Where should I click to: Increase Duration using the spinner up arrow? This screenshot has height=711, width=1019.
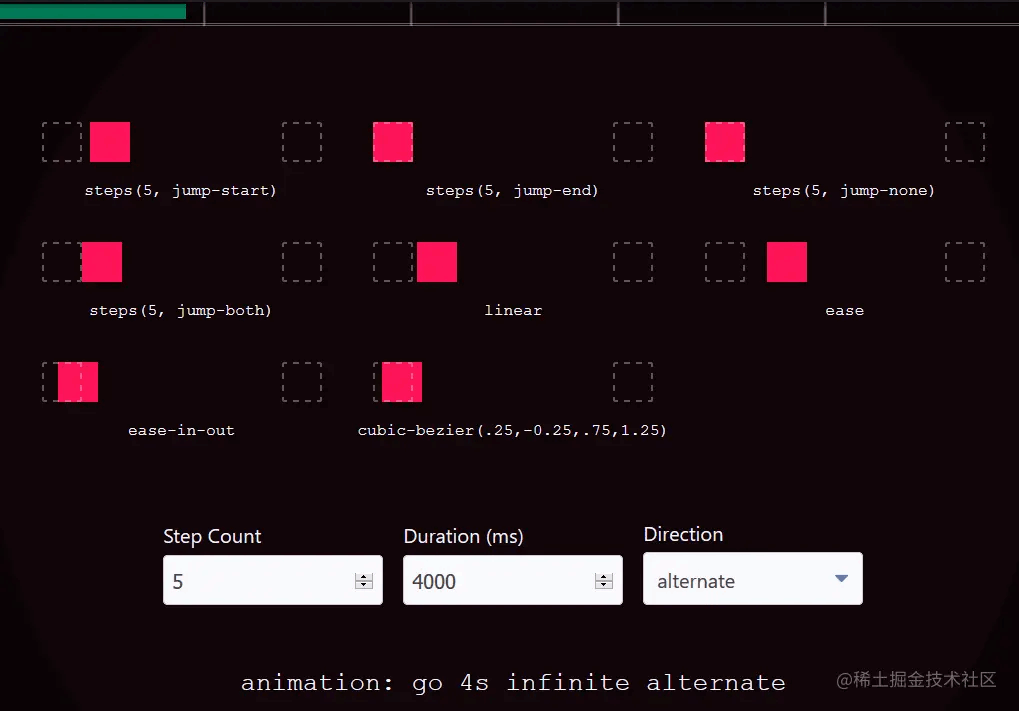point(603,577)
